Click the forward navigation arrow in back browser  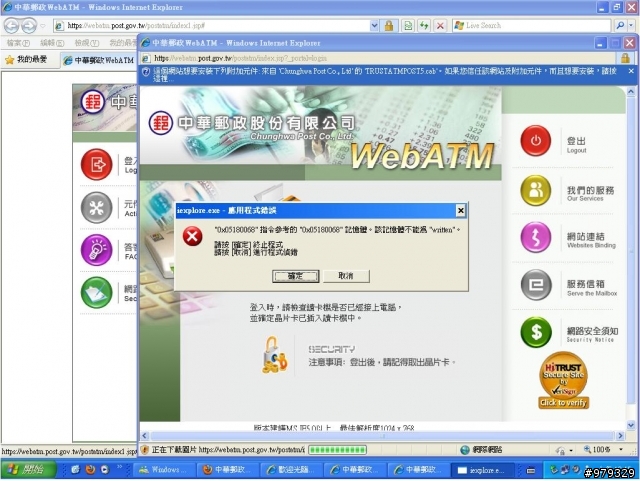click(x=29, y=26)
